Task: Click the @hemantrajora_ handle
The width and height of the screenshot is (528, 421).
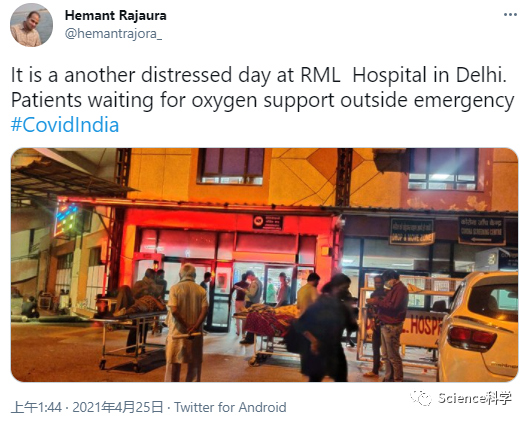Action: pyautogui.click(x=113, y=34)
